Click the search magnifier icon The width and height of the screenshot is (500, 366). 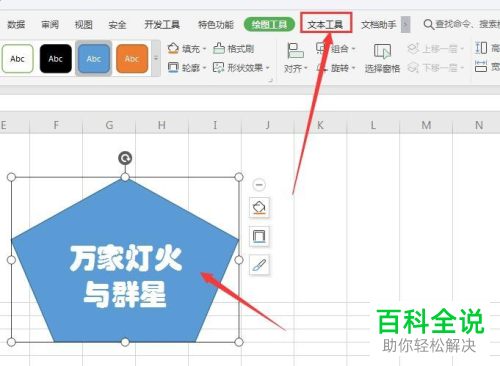pyautogui.click(x=429, y=24)
